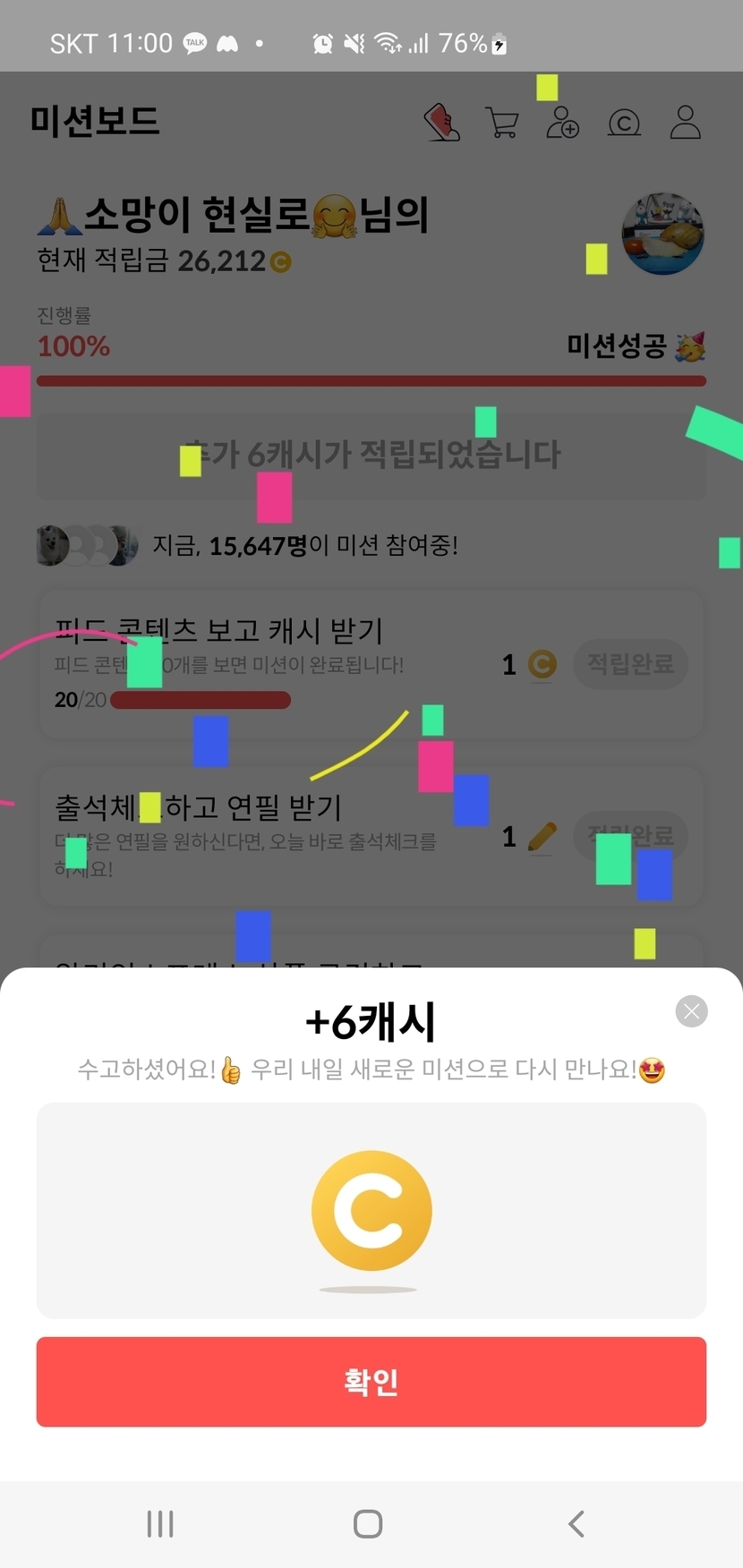Tap the 적립완료 button for feed mission
The width and height of the screenshot is (743, 1568).
[x=630, y=664]
